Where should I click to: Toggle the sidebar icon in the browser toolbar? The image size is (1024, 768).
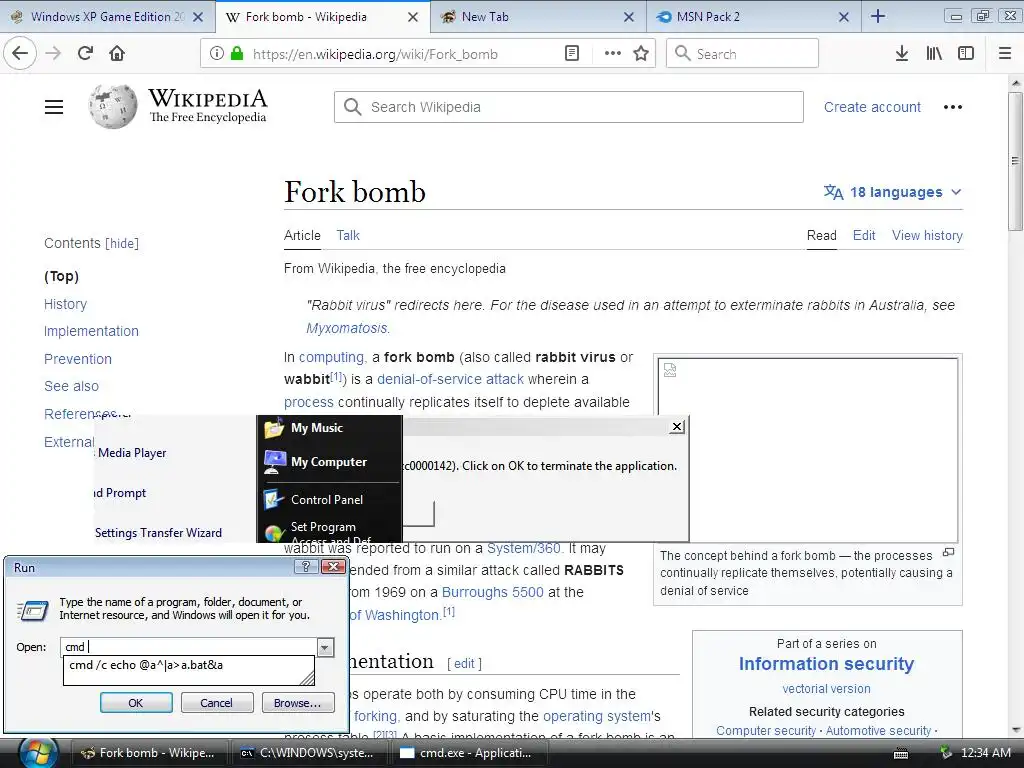click(966, 54)
